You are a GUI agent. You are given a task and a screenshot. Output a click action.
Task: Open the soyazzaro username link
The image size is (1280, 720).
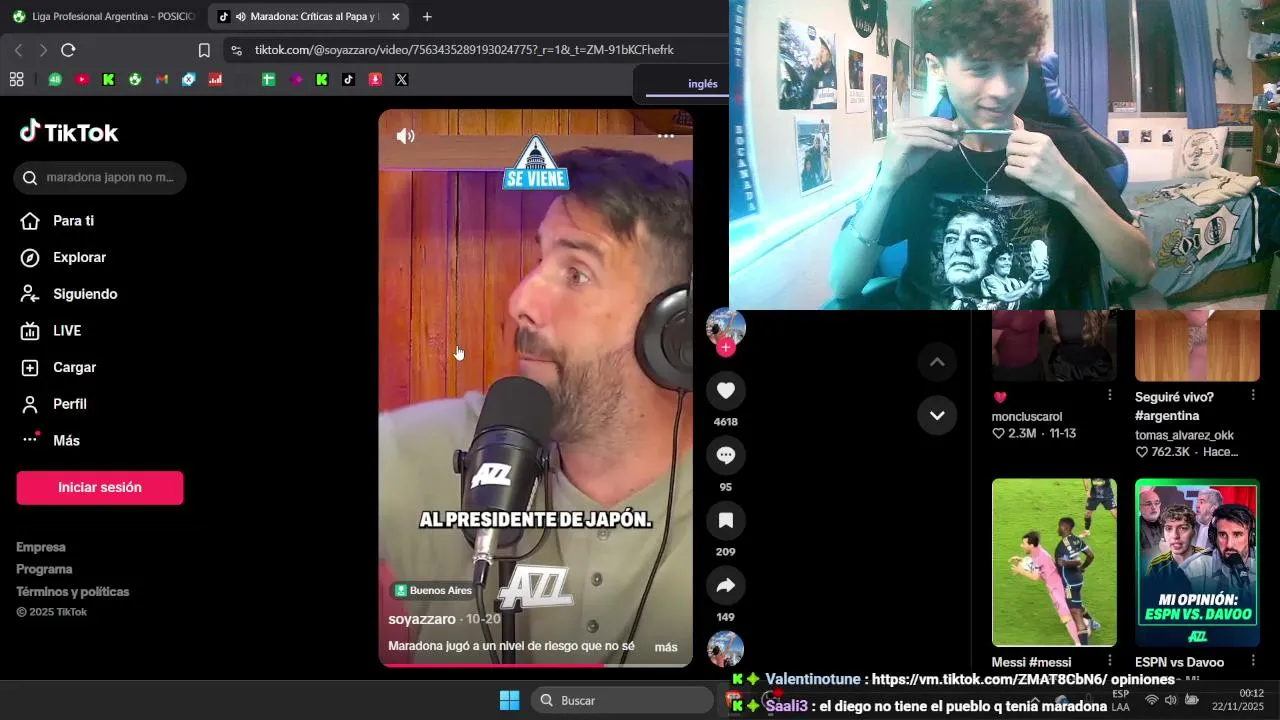[x=422, y=619]
